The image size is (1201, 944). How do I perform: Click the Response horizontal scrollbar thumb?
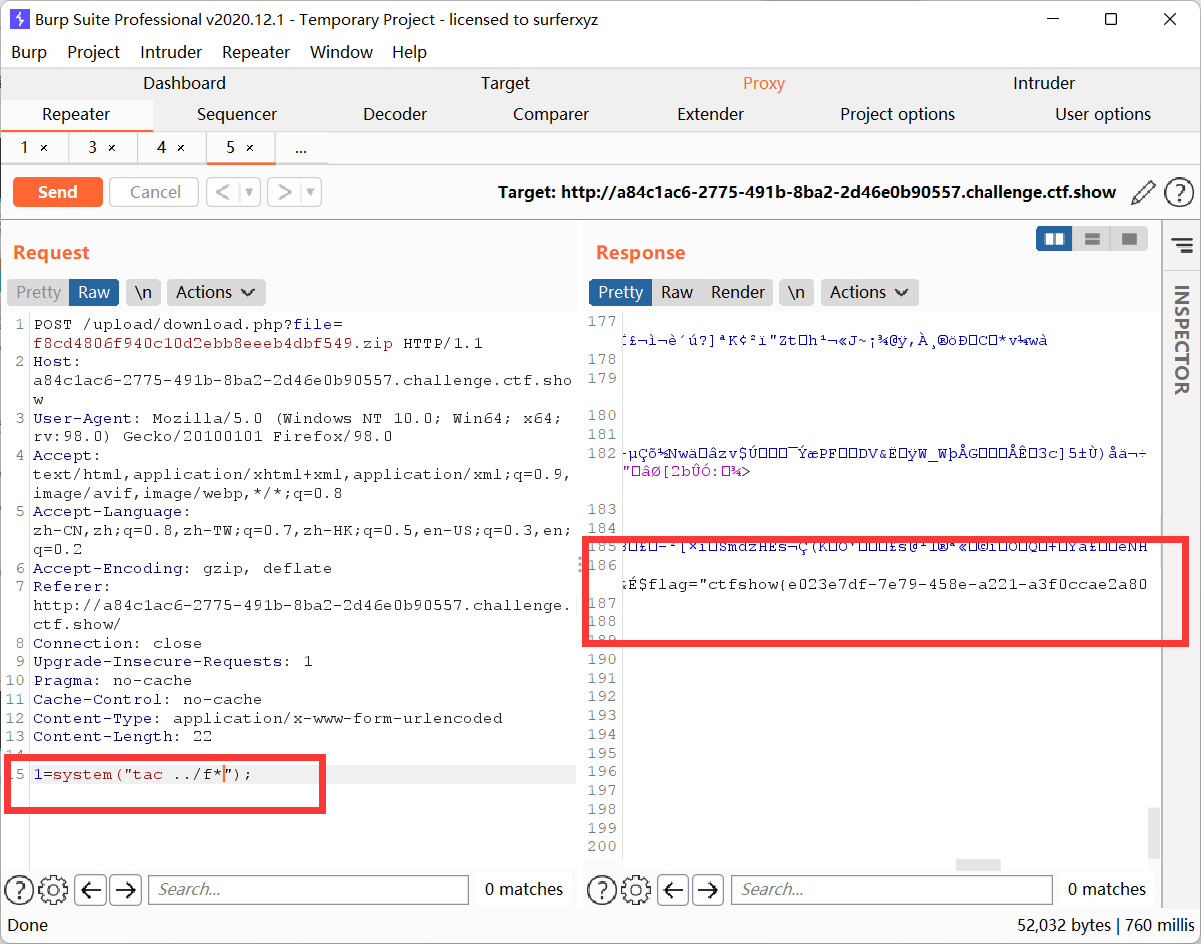[977, 865]
